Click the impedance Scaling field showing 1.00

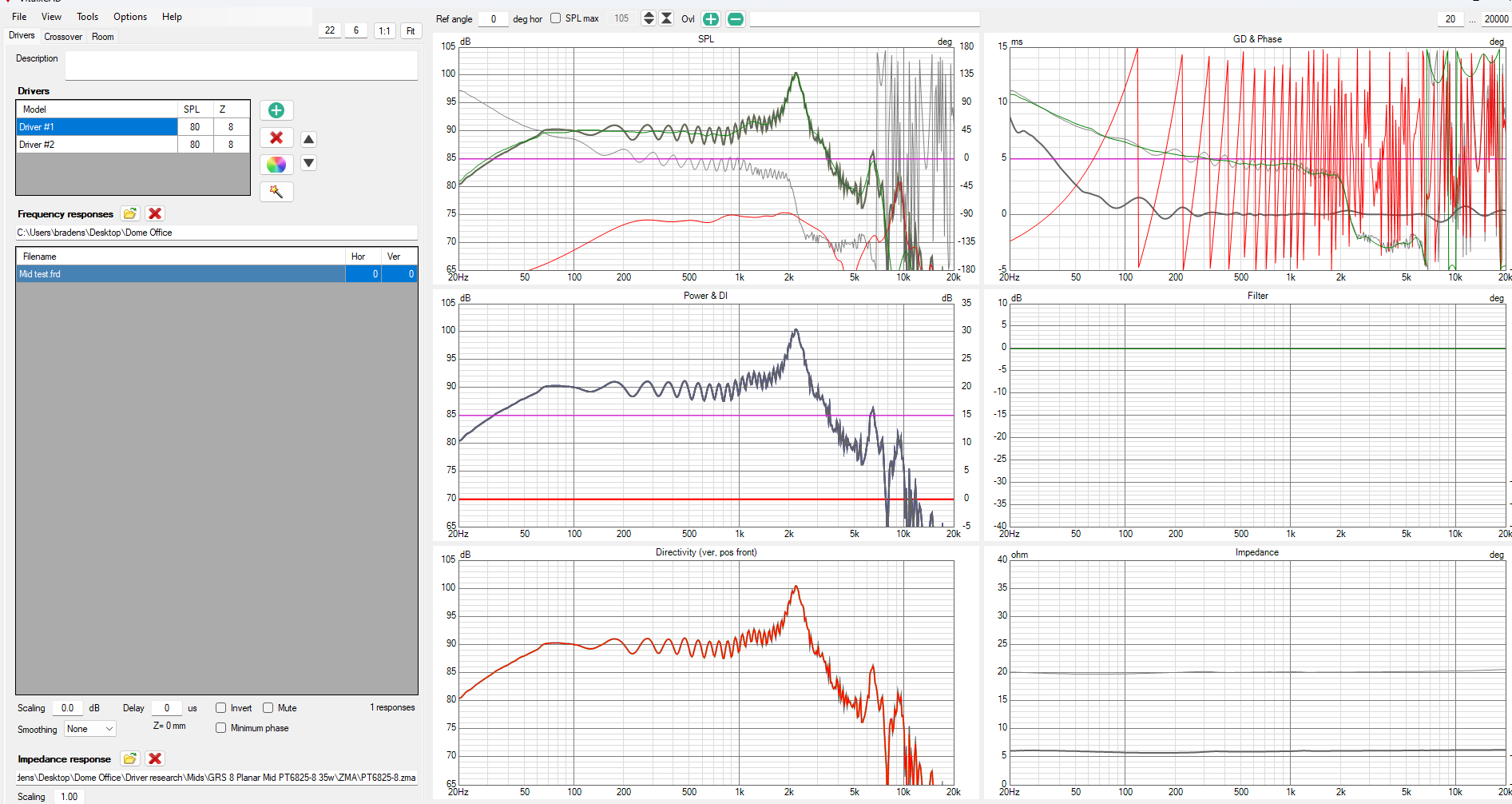point(69,797)
